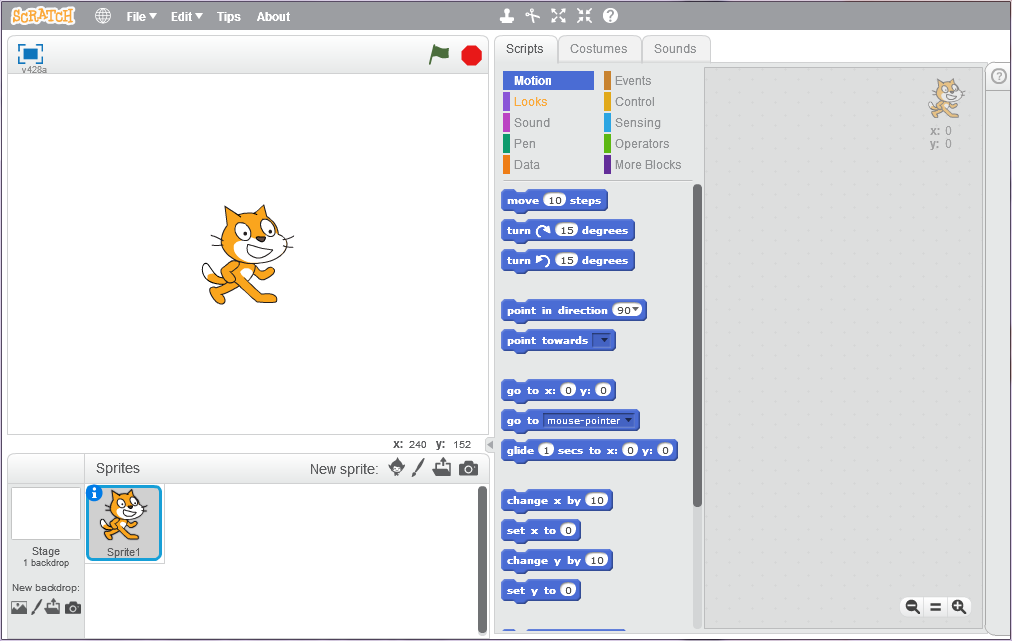The width and height of the screenshot is (1012, 641).
Task: Select the More Blocks category
Action: tap(647, 165)
